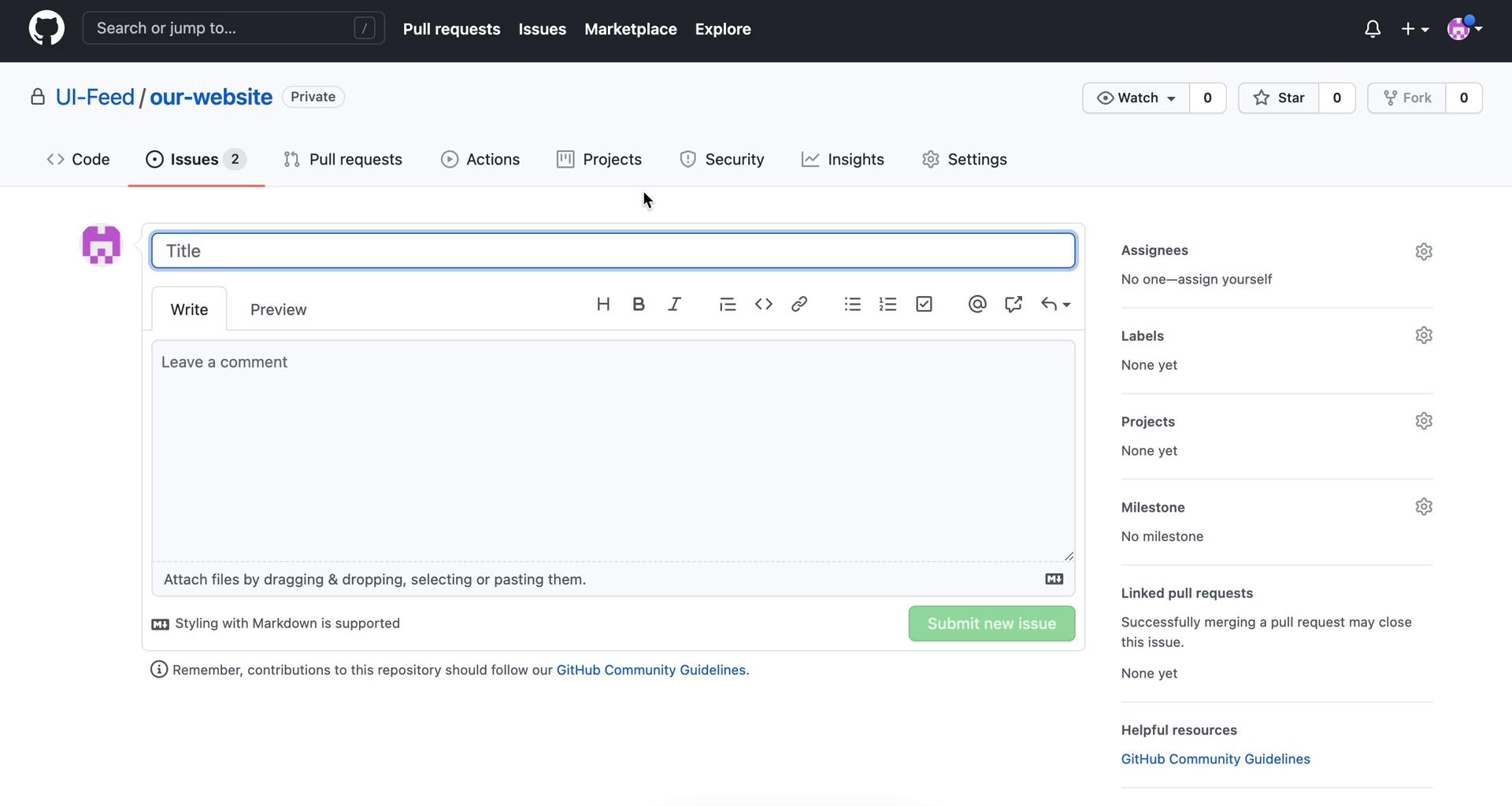The height and width of the screenshot is (806, 1512).
Task: Add a numbered list
Action: point(888,304)
